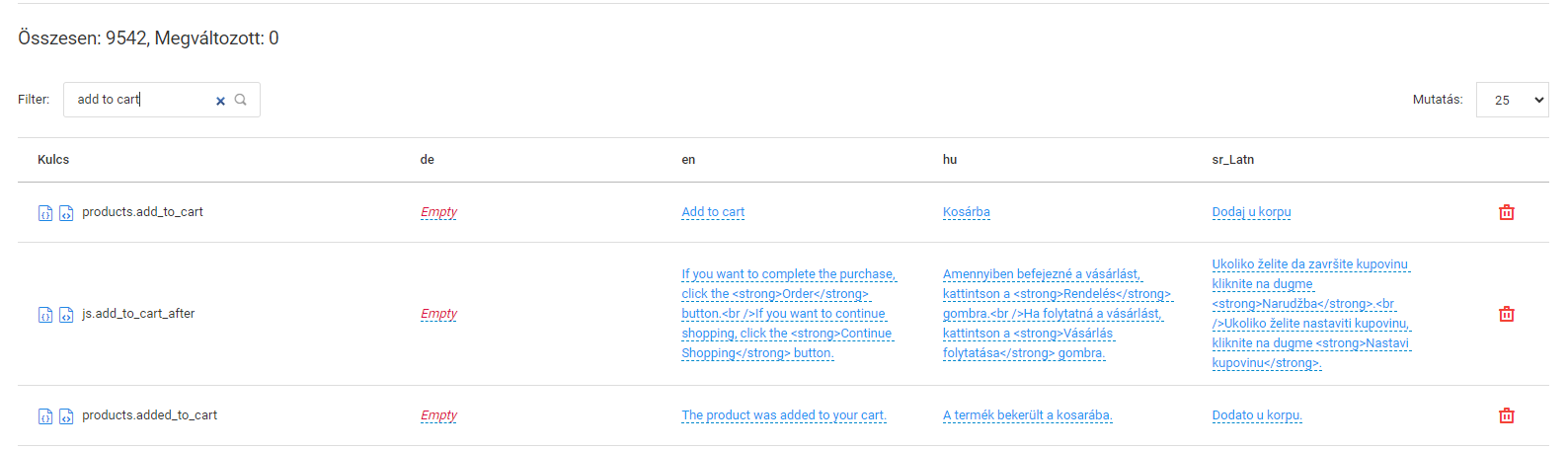Edit empty German value for products.add_to_cart
The image size is (1568, 449).
(x=438, y=212)
